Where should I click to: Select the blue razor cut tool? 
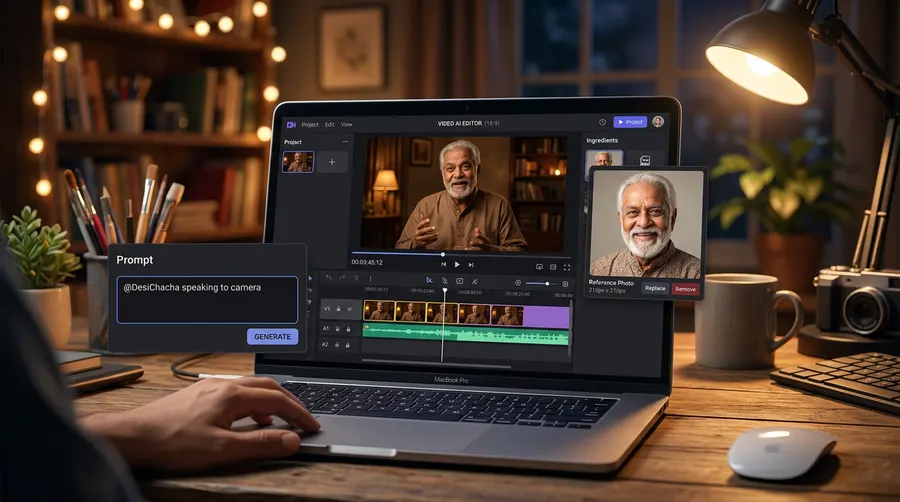pos(429,281)
